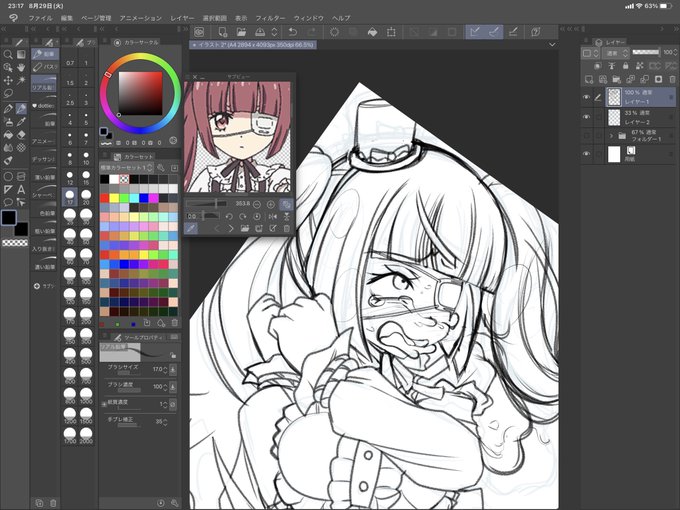This screenshot has height=510, width=680.
Task: Hide the paper layer
Action: [x=586, y=154]
